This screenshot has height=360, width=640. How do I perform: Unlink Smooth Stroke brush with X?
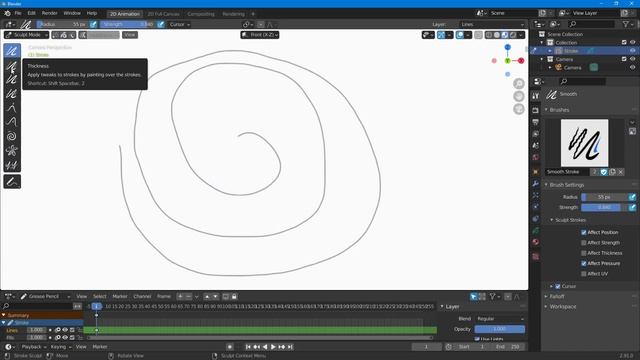[x=620, y=172]
